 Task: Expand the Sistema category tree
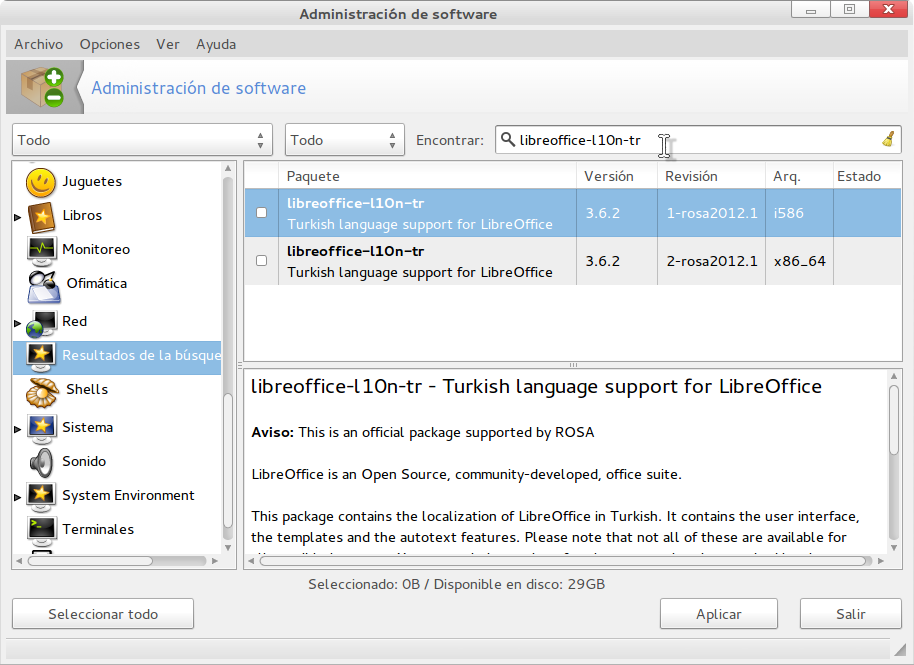point(17,429)
